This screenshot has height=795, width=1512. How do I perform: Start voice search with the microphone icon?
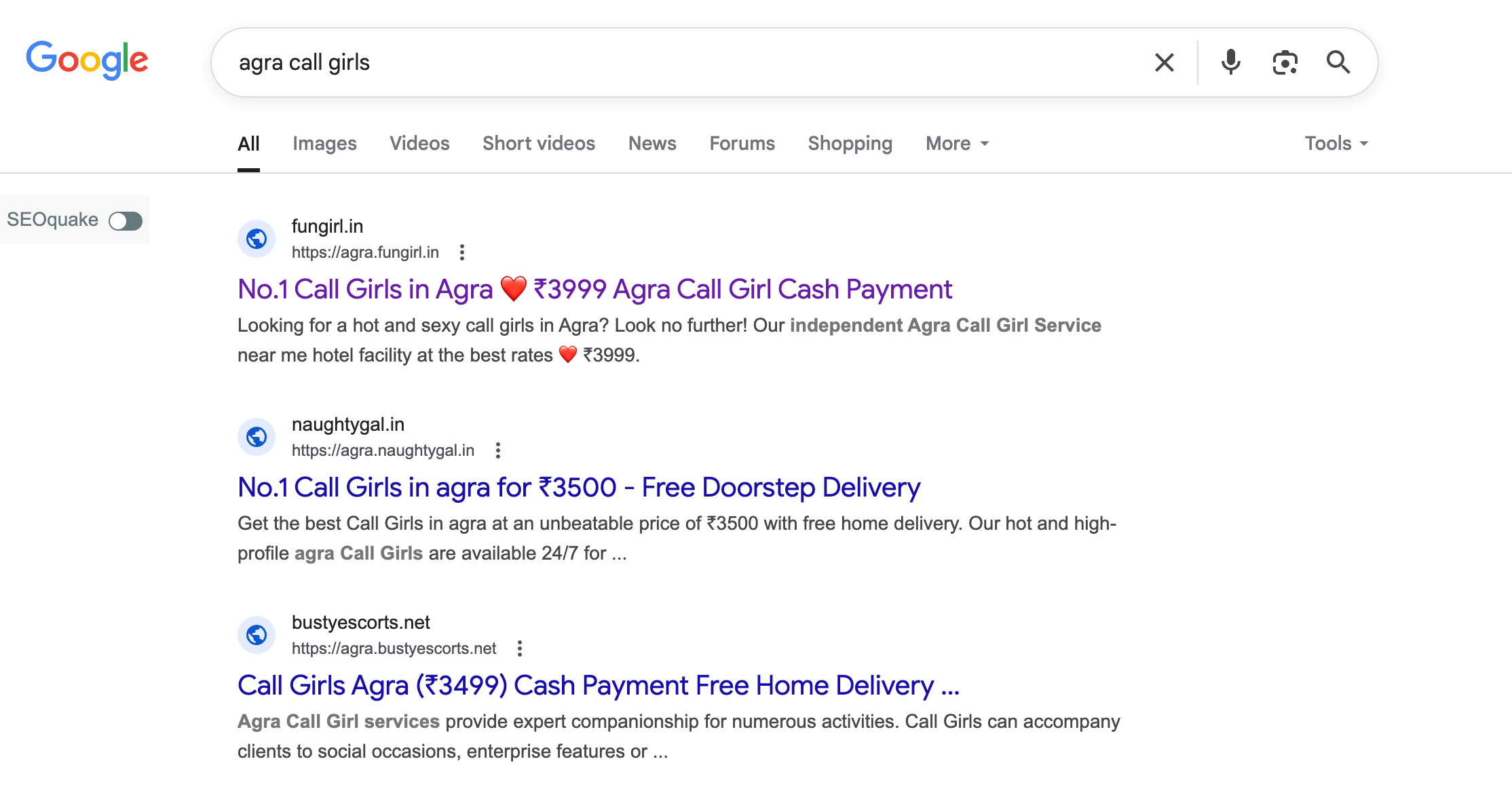point(1230,62)
